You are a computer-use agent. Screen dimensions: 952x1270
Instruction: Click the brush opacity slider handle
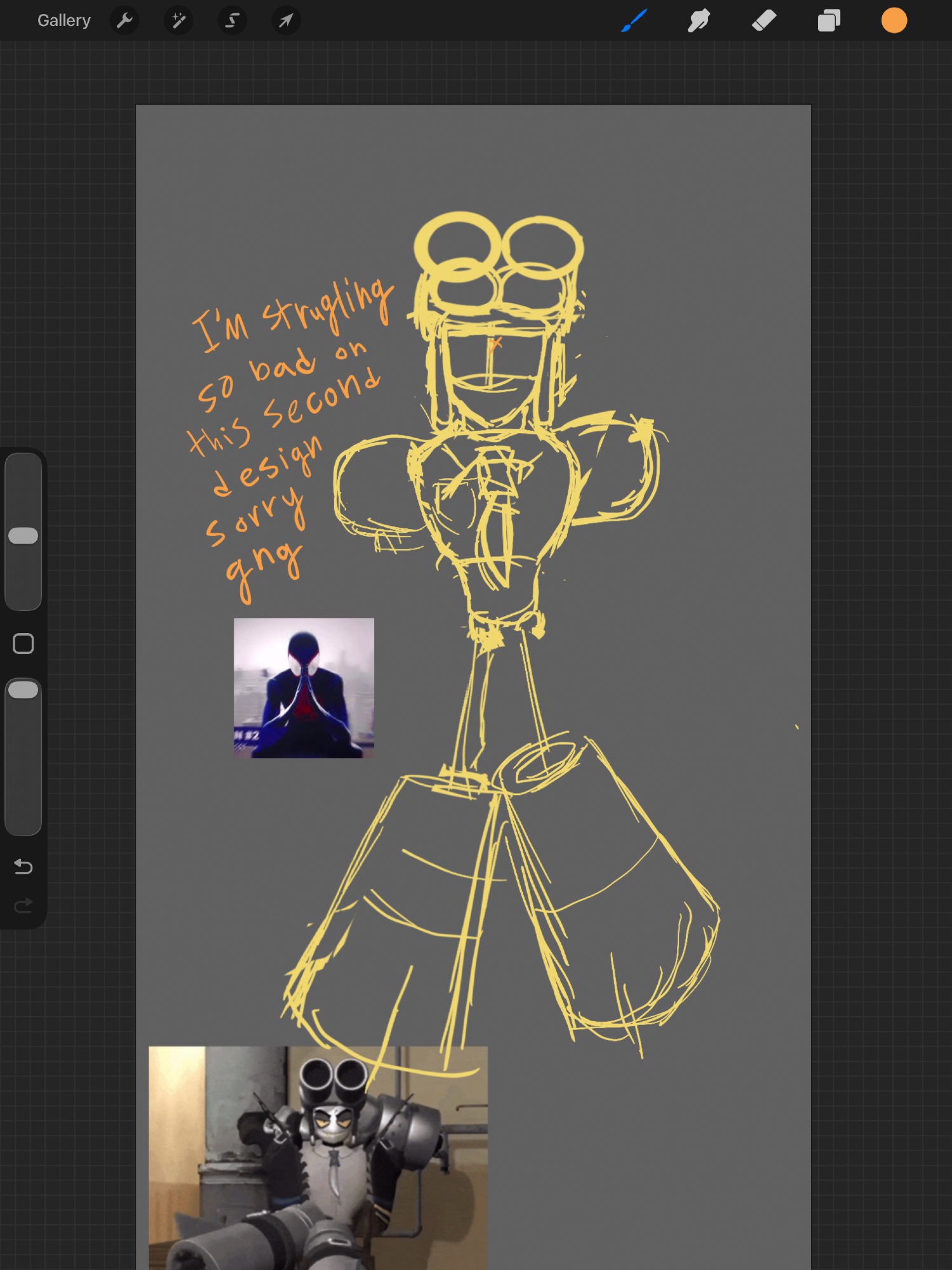pos(23,690)
